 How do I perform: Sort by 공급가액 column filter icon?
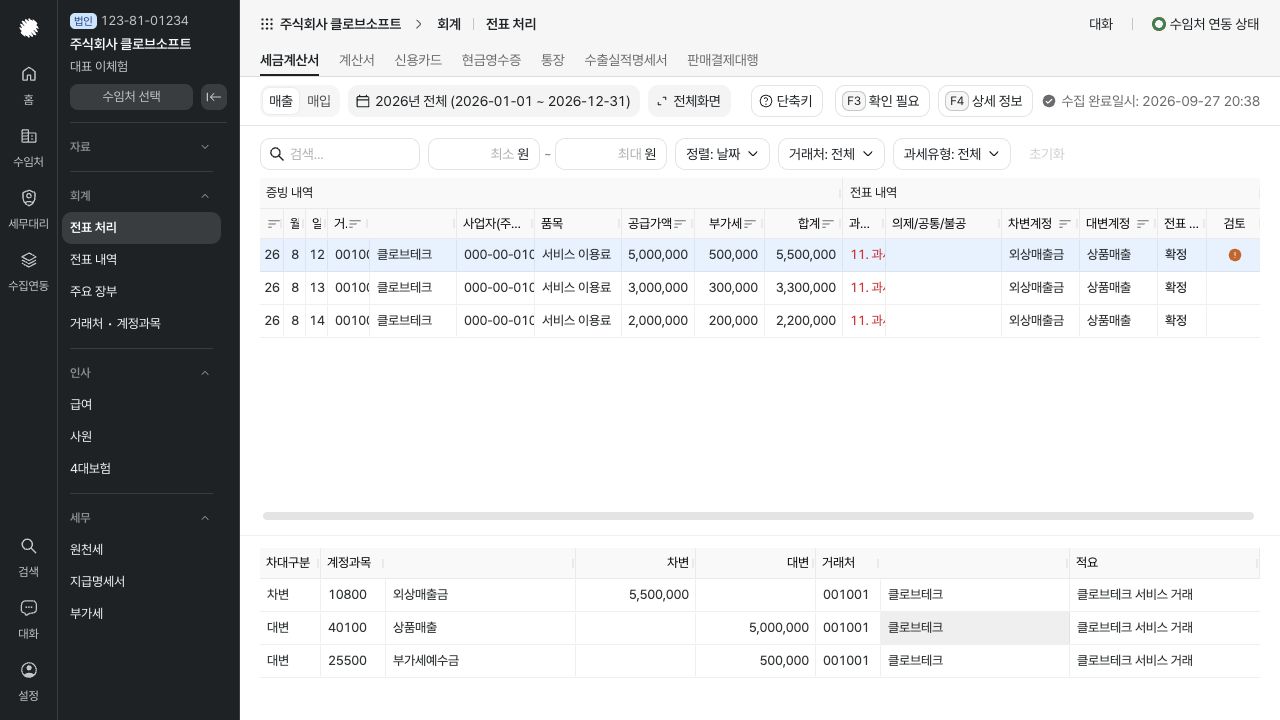[x=680, y=224]
